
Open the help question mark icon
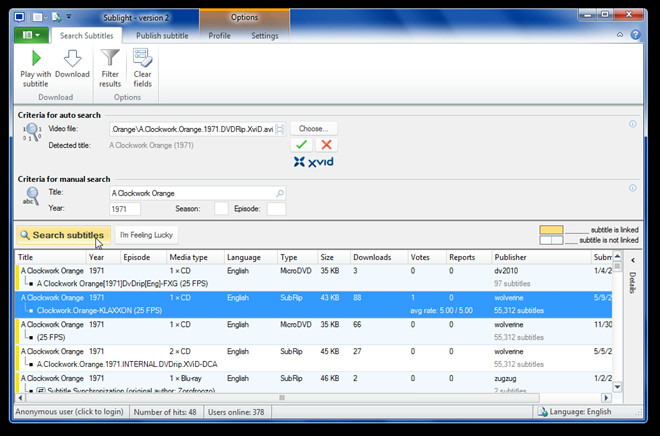tap(636, 35)
